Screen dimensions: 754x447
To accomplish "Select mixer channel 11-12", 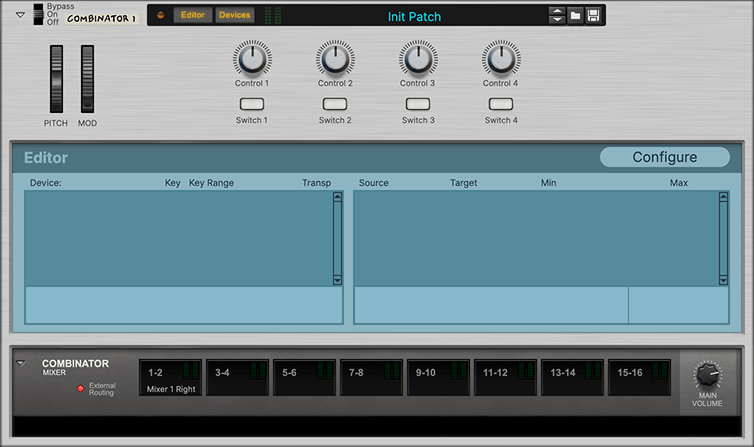I will pos(505,378).
